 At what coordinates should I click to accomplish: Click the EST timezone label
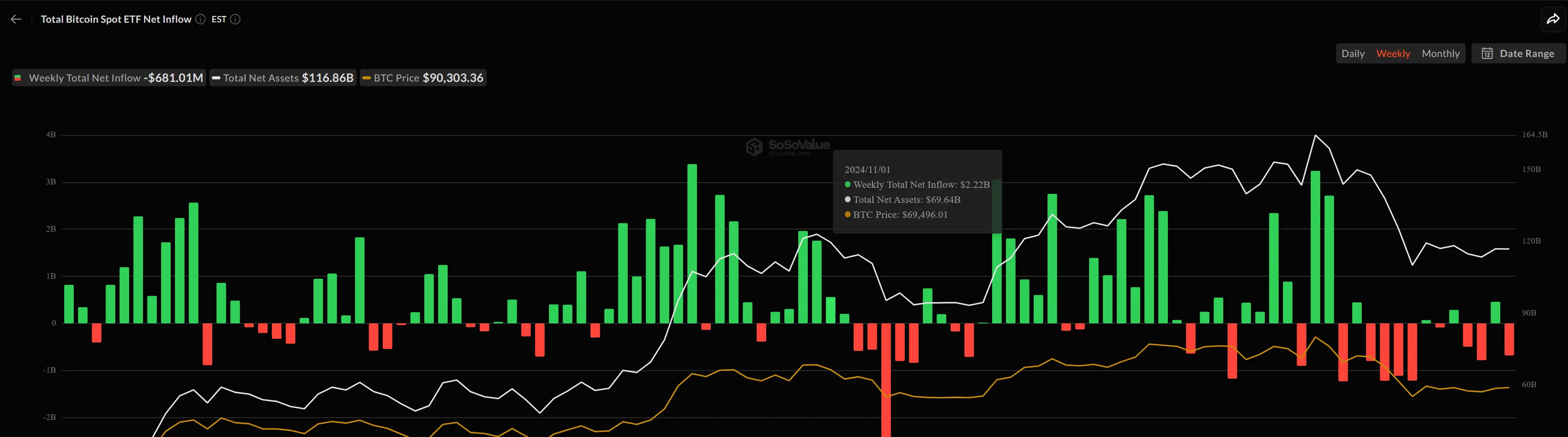click(x=219, y=19)
